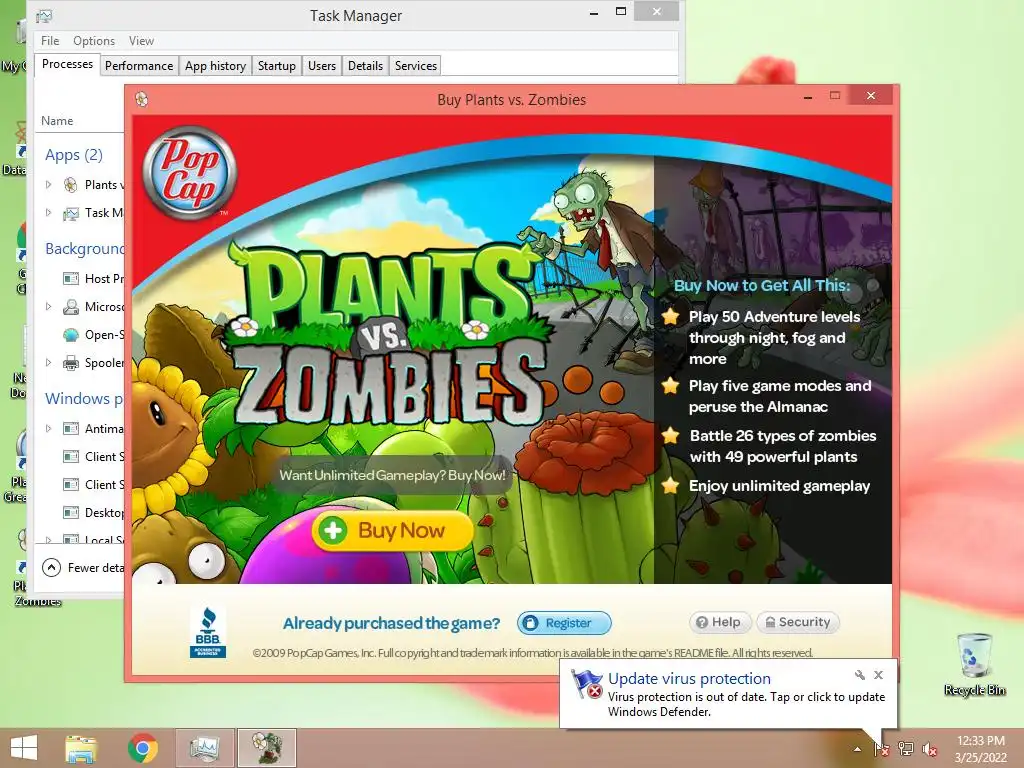Select the Plants vs. Zombies process icon
Viewport: 1024px width, 768px height.
click(71, 185)
